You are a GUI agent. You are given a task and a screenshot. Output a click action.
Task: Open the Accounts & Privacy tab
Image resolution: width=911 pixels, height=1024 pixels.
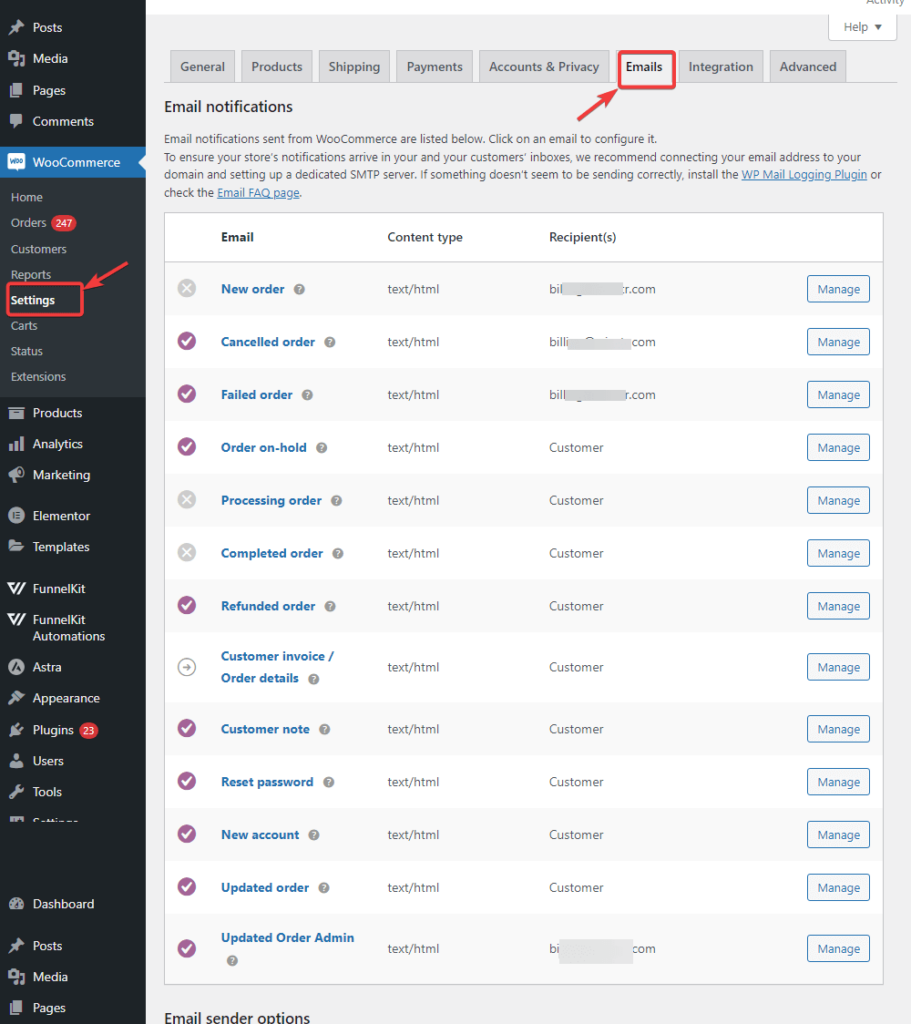[x=543, y=67]
